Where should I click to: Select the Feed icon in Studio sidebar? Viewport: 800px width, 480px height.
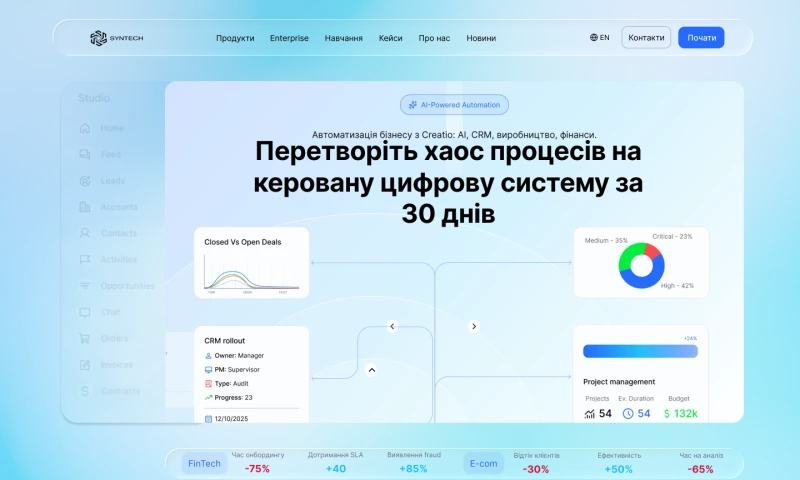click(x=85, y=154)
